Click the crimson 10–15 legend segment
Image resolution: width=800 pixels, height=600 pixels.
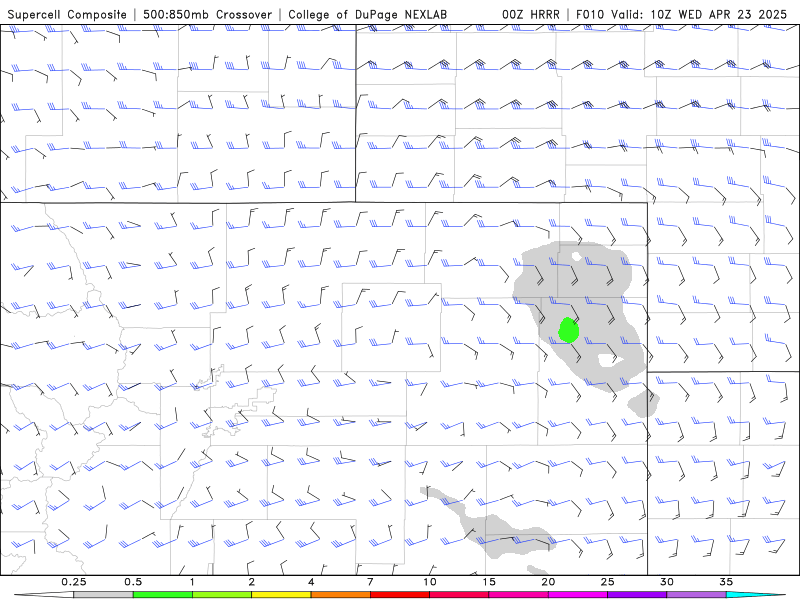(x=459, y=595)
